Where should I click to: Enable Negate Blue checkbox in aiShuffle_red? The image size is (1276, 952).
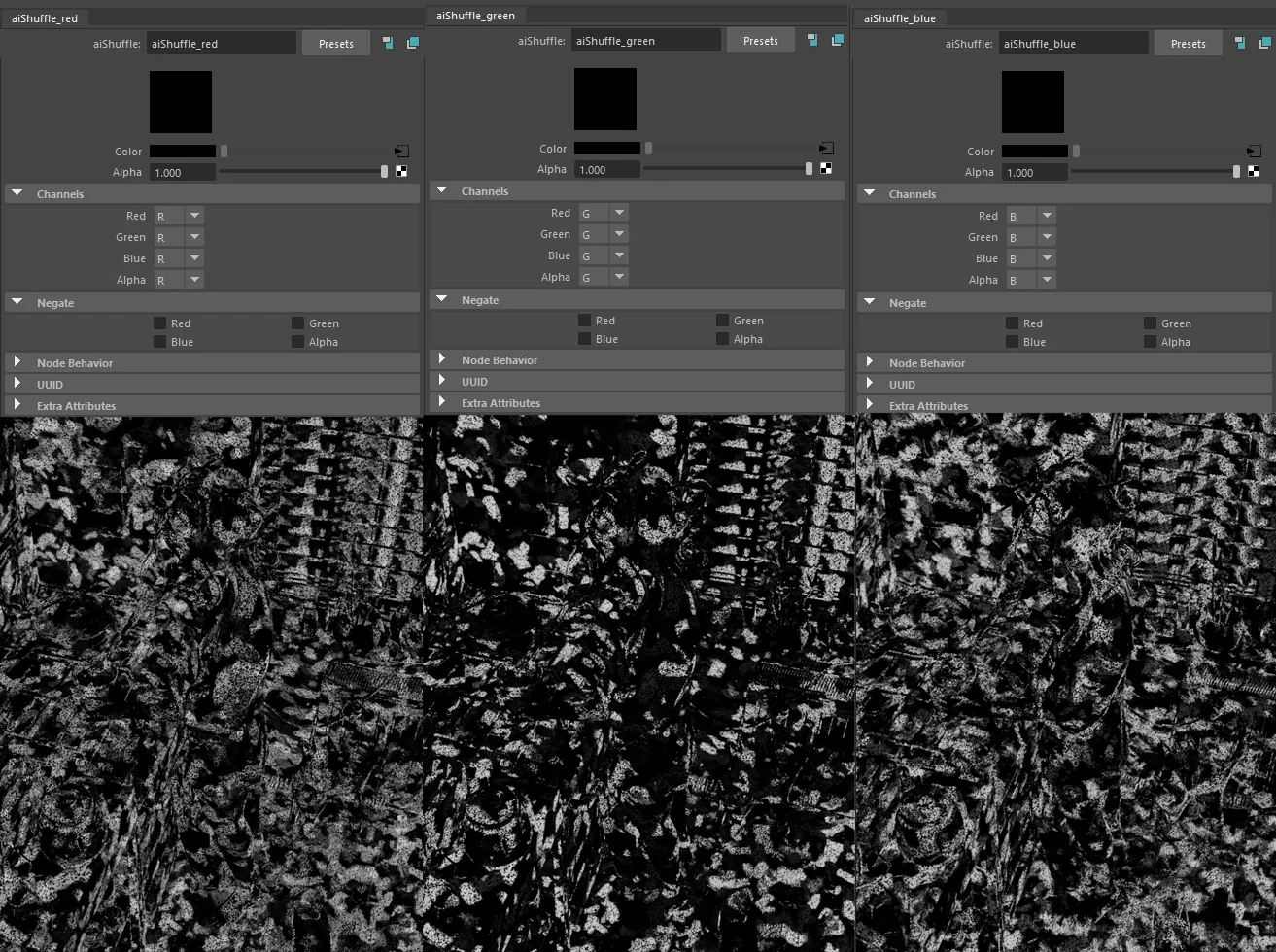point(159,341)
